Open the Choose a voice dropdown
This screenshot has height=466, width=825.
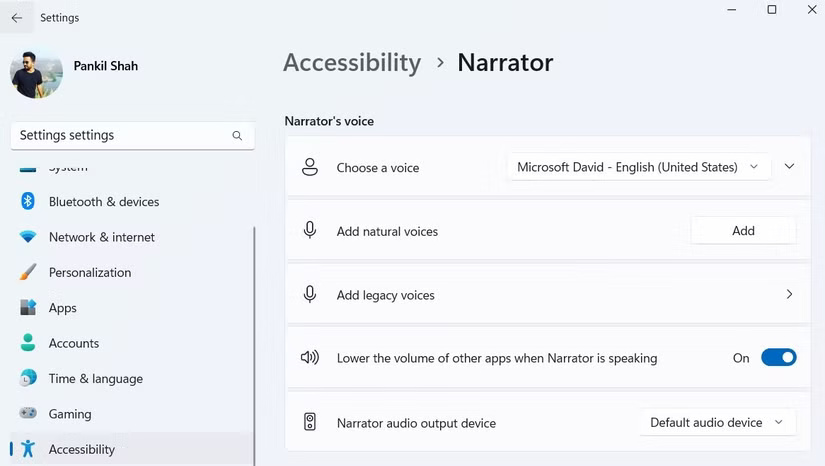pos(638,167)
